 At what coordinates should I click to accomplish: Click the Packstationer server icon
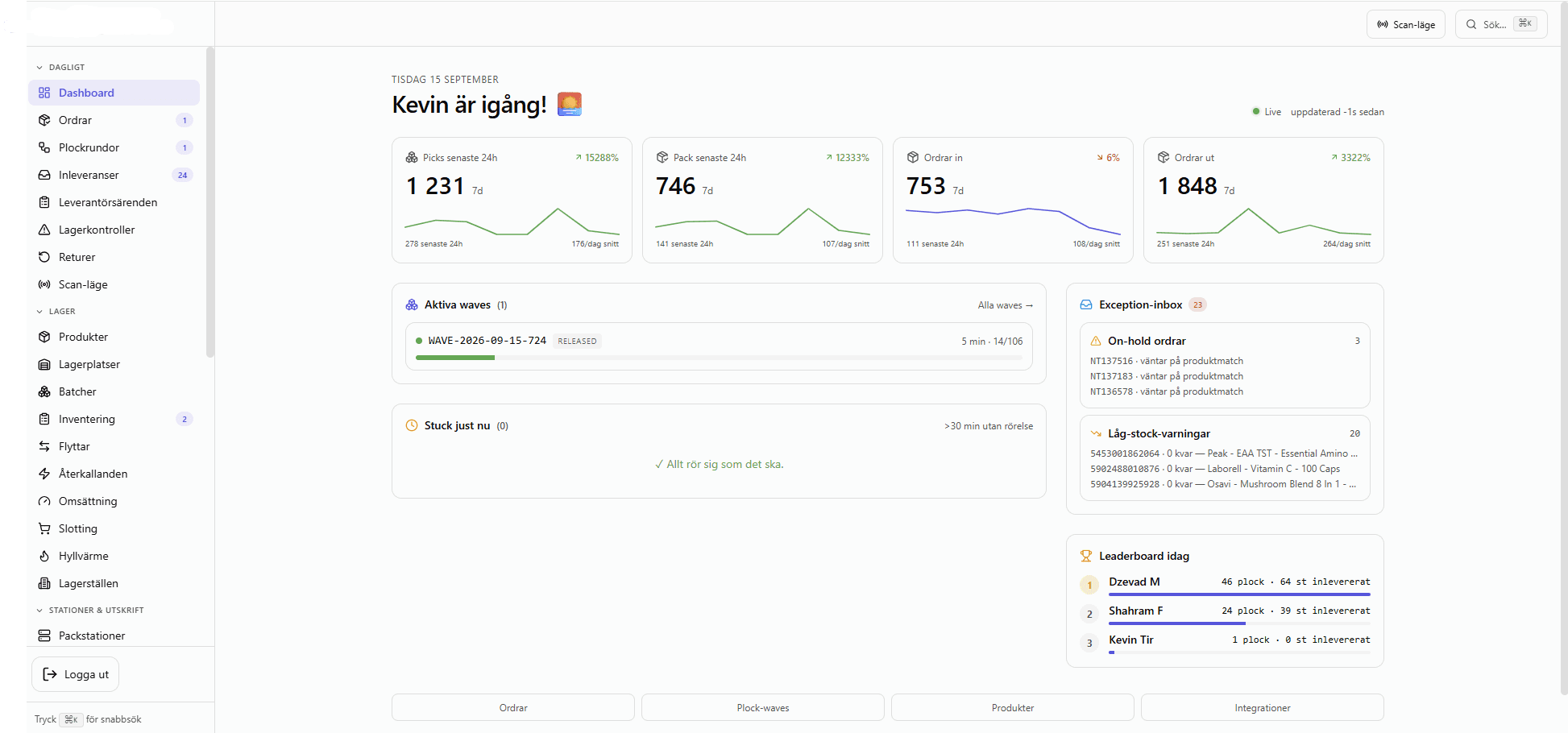[x=44, y=636]
